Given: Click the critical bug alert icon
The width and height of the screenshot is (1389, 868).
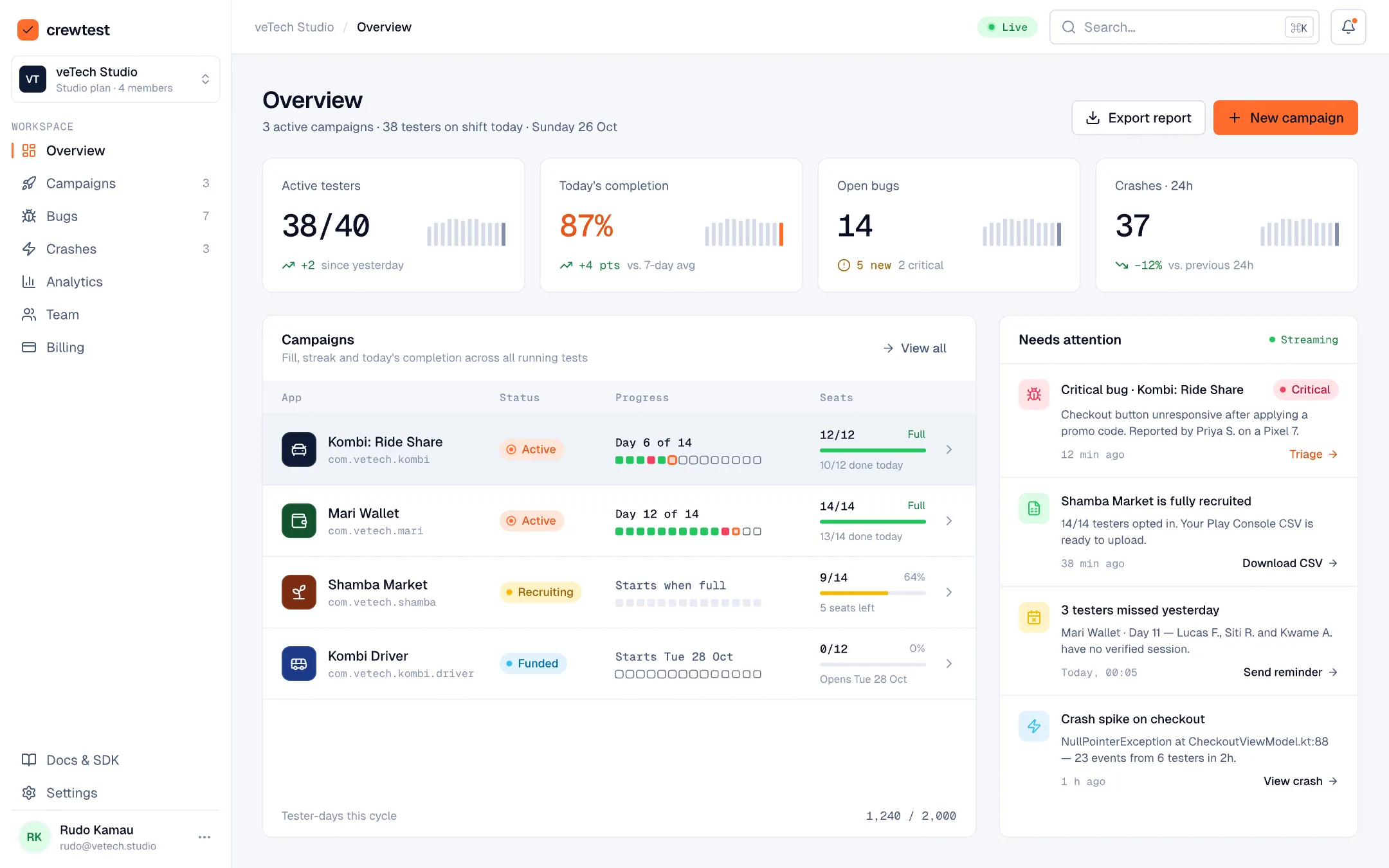Looking at the screenshot, I should [x=1034, y=394].
